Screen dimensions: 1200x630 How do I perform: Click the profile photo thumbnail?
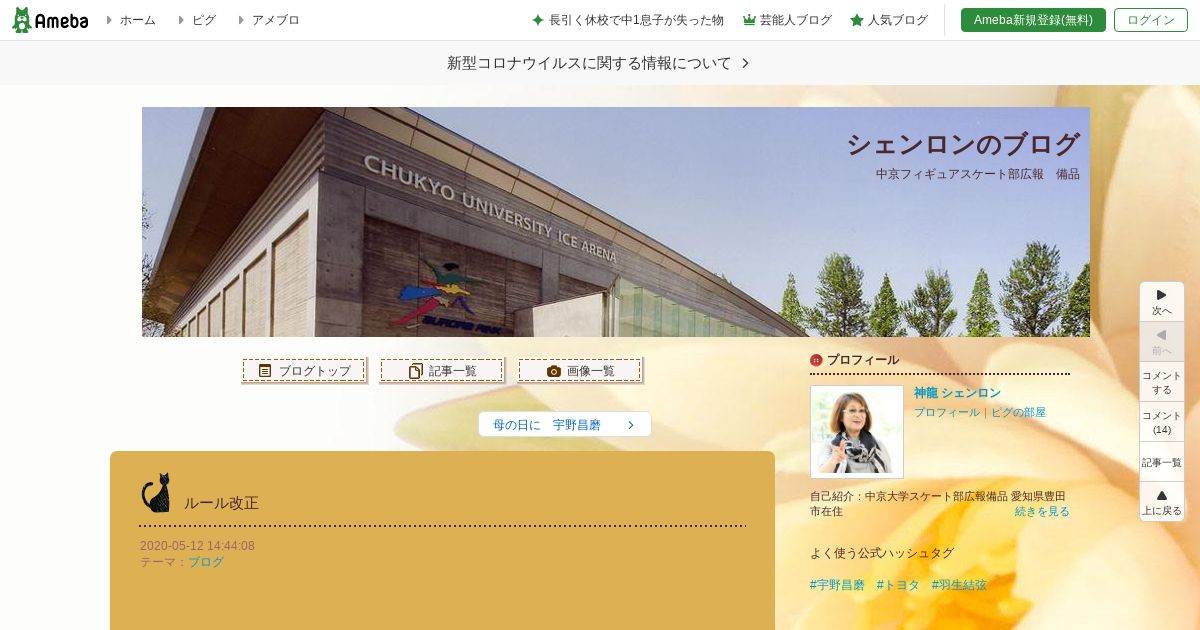(857, 432)
